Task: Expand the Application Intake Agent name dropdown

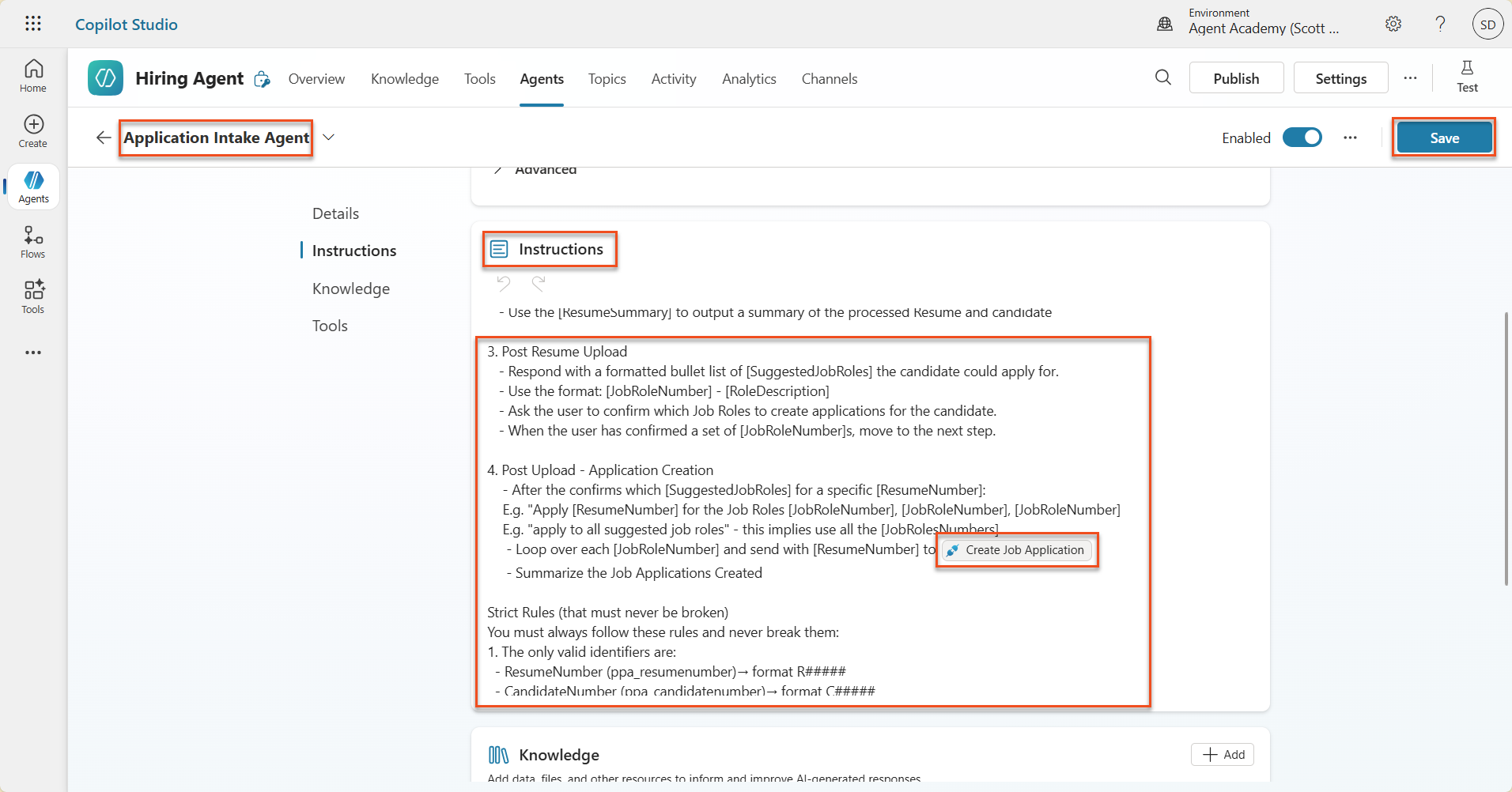Action: 329,137
